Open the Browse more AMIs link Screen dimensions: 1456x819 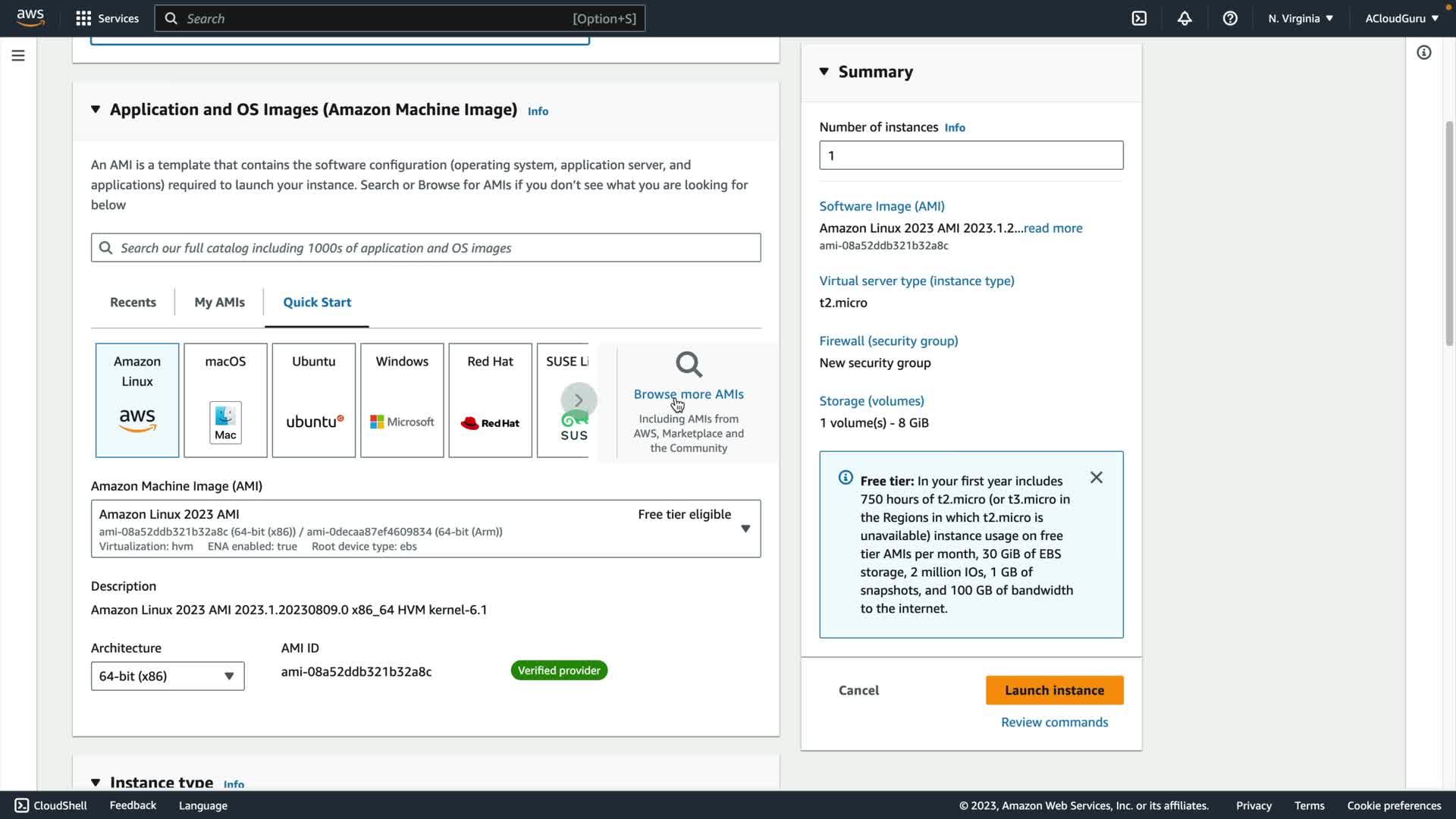[x=688, y=394]
